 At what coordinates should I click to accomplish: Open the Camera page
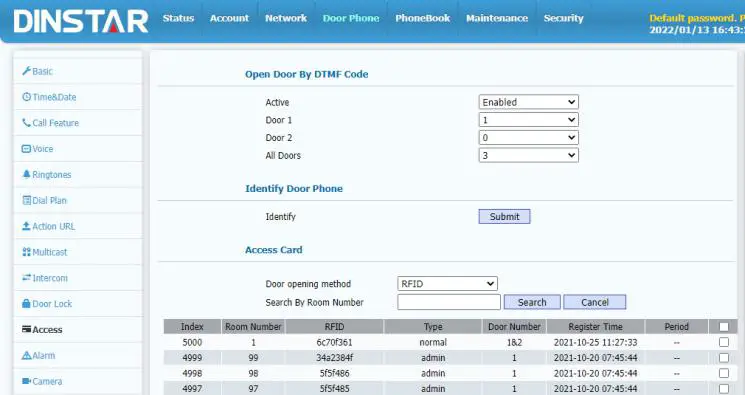(x=47, y=381)
